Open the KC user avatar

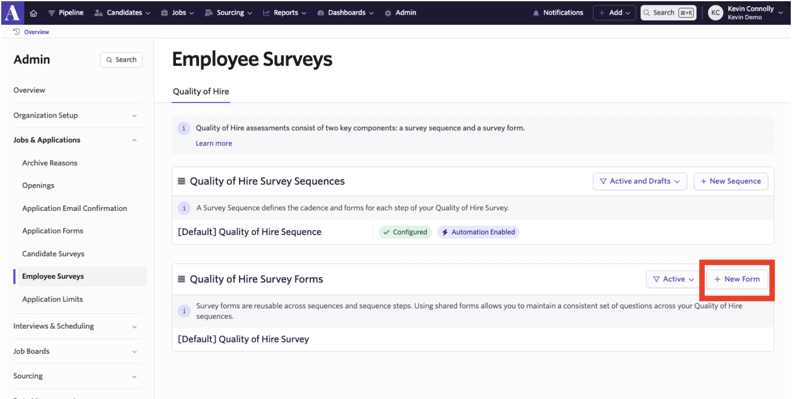(x=715, y=13)
